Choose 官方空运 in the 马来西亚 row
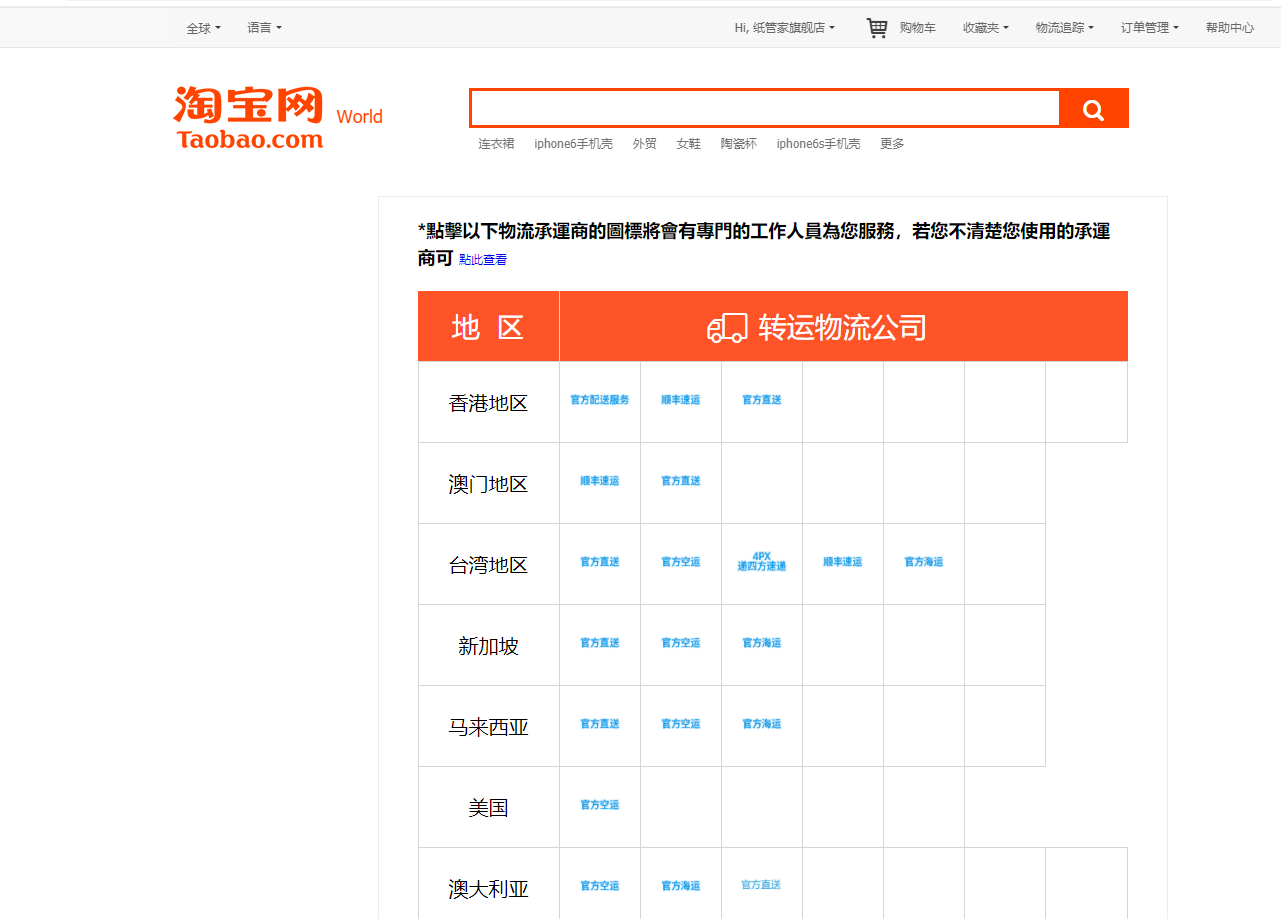1281x919 pixels. 681,724
